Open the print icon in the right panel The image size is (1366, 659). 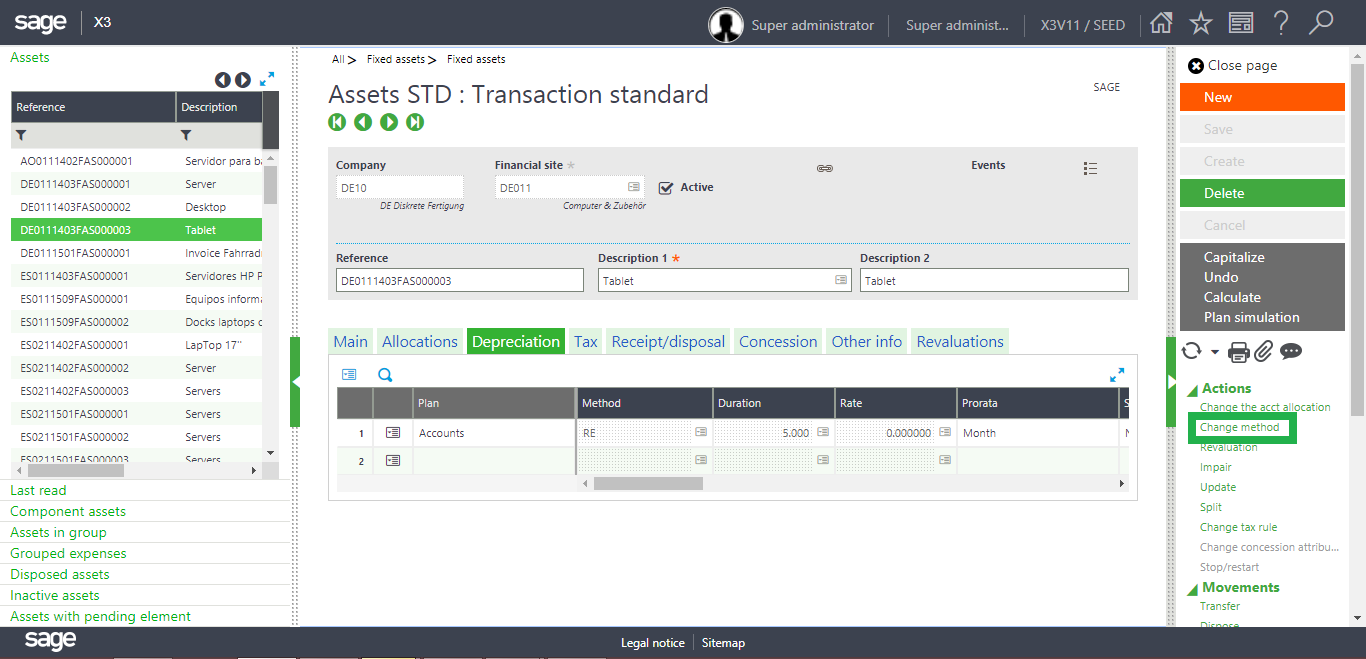tap(1238, 351)
